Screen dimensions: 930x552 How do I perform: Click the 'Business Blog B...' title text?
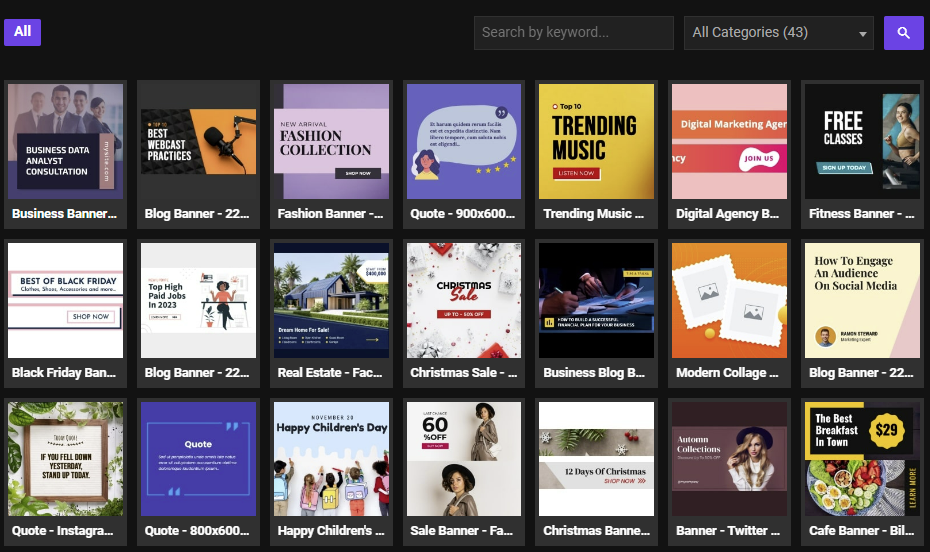tap(594, 372)
